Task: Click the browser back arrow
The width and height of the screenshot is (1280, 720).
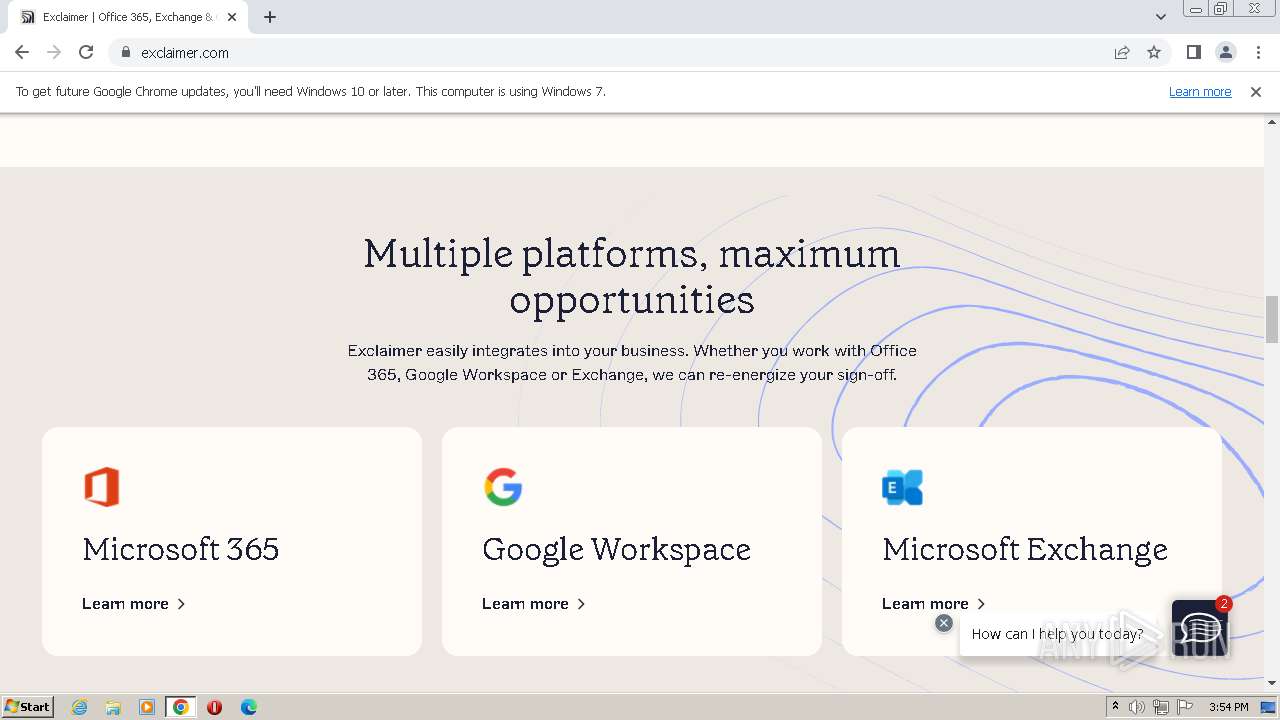Action: [22, 52]
